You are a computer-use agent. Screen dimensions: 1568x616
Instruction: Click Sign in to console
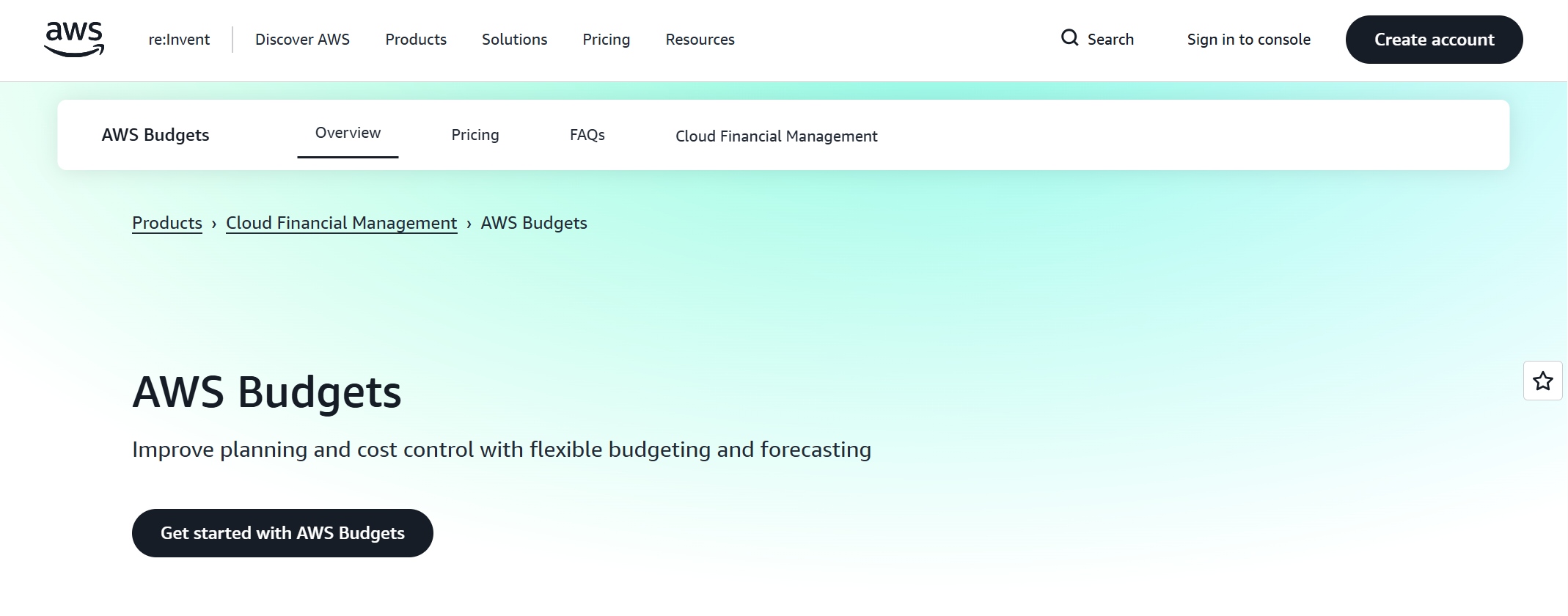tap(1248, 40)
